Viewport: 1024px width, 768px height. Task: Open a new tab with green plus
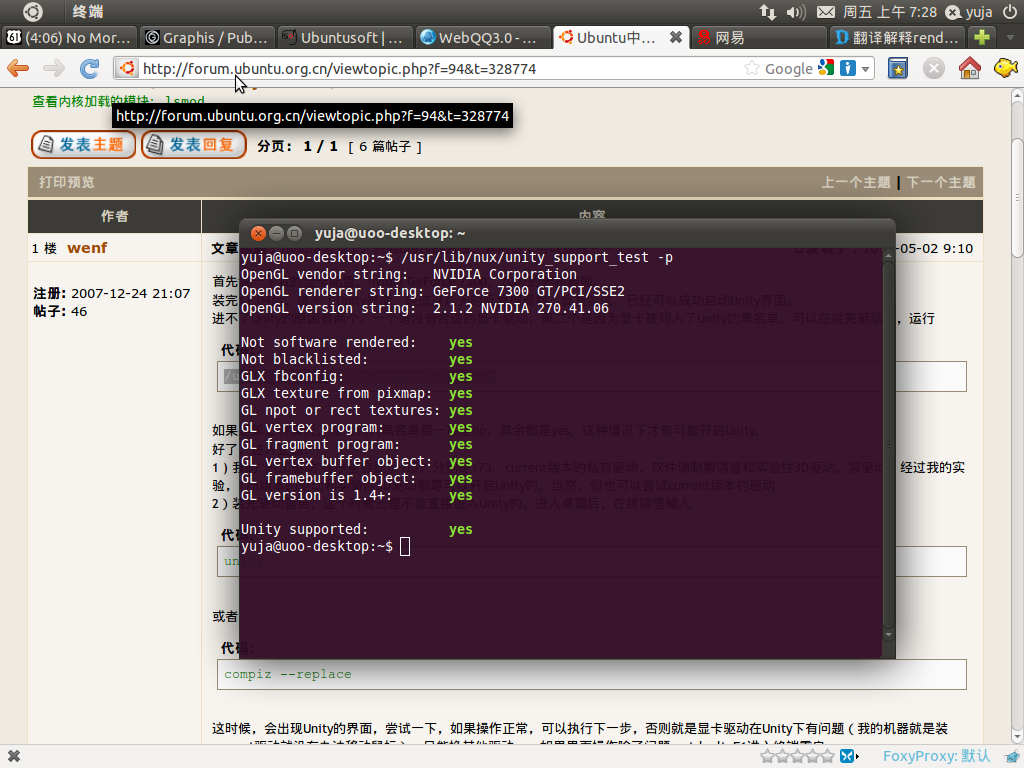click(x=982, y=37)
